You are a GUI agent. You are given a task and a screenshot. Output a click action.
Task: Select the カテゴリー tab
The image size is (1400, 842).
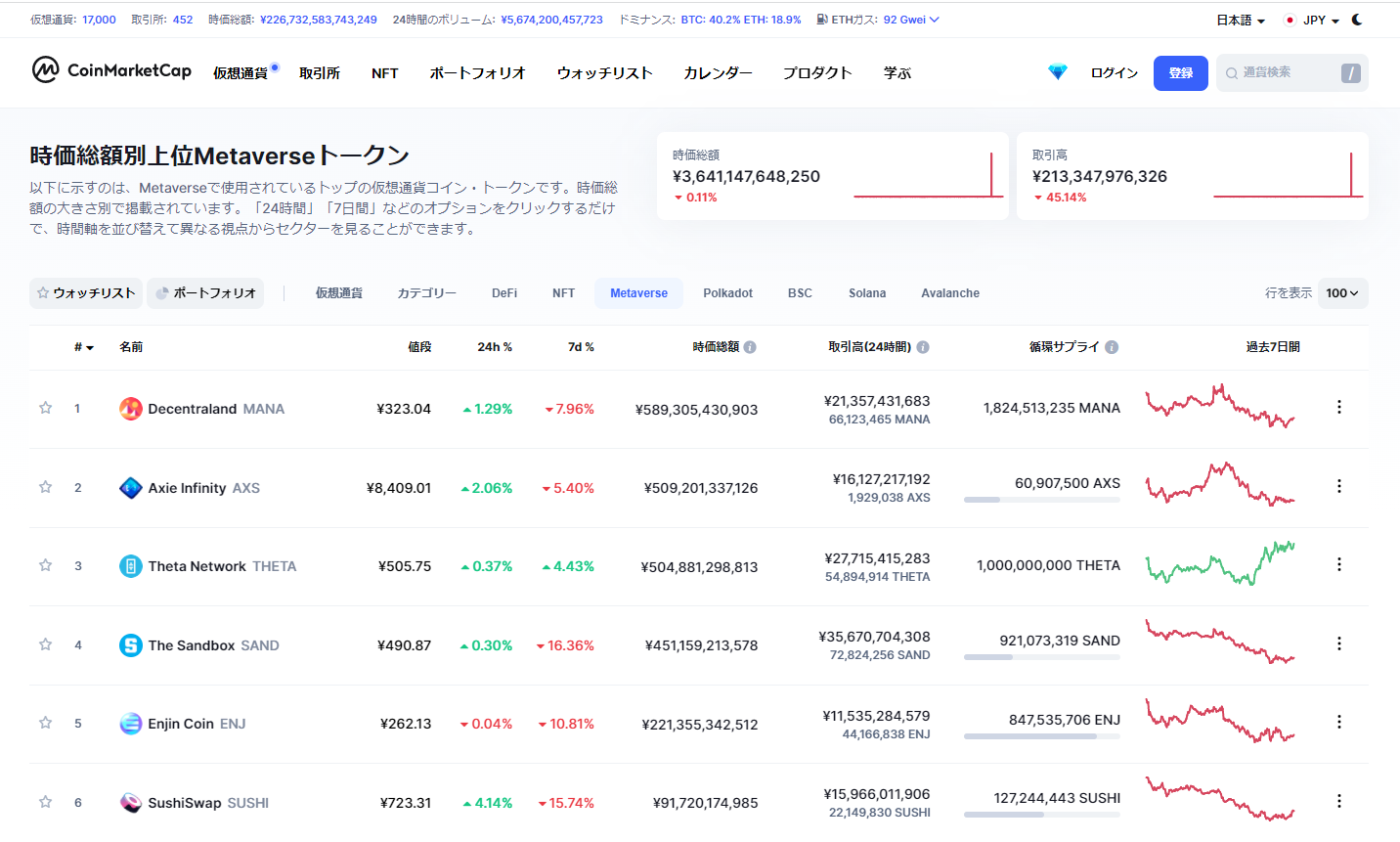tap(427, 293)
